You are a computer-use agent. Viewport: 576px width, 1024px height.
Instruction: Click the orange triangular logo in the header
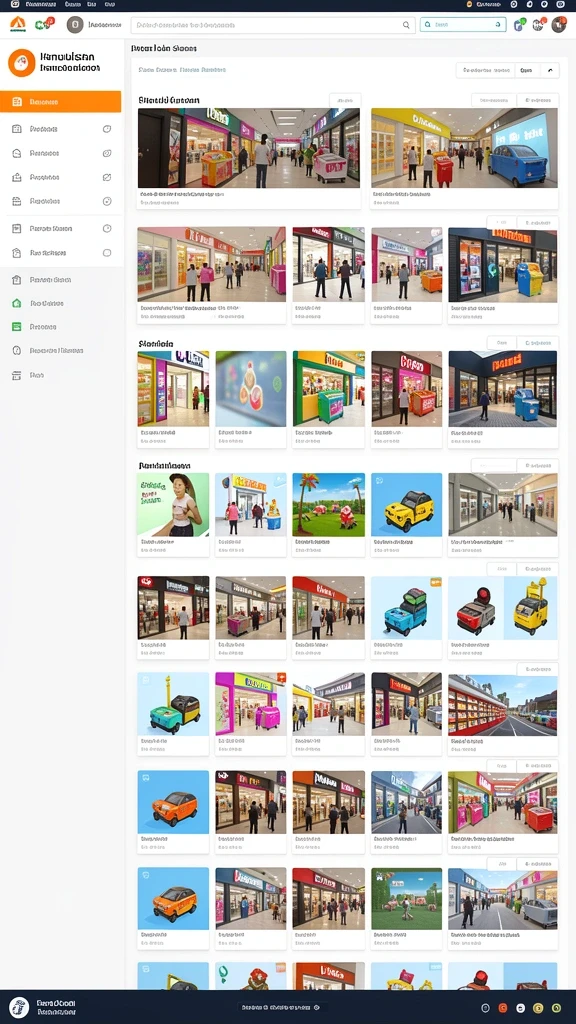[18, 24]
